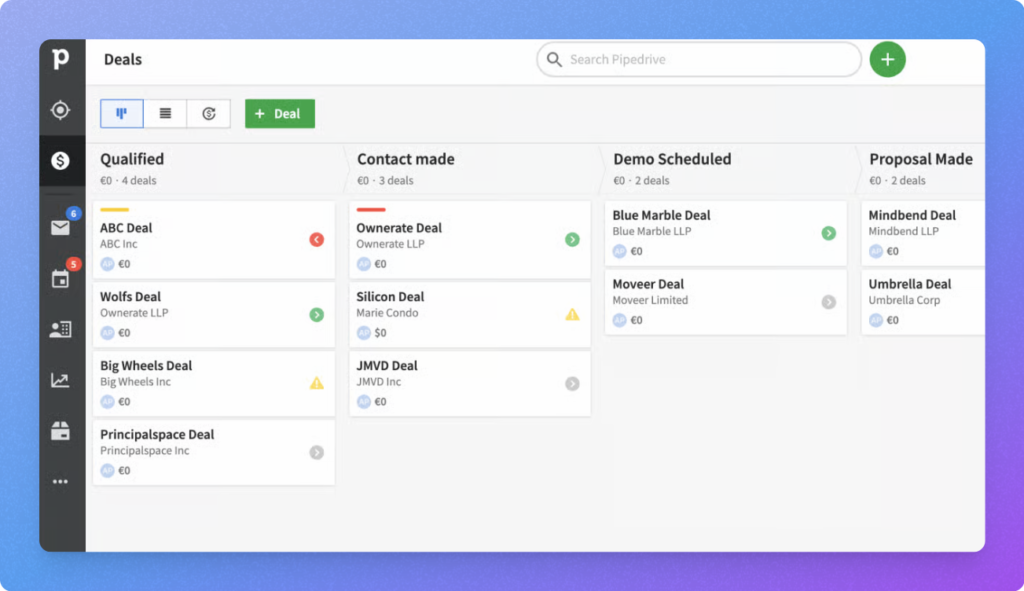This screenshot has width=1024, height=591.
Task: Open the Moveer Deal title
Action: click(648, 284)
